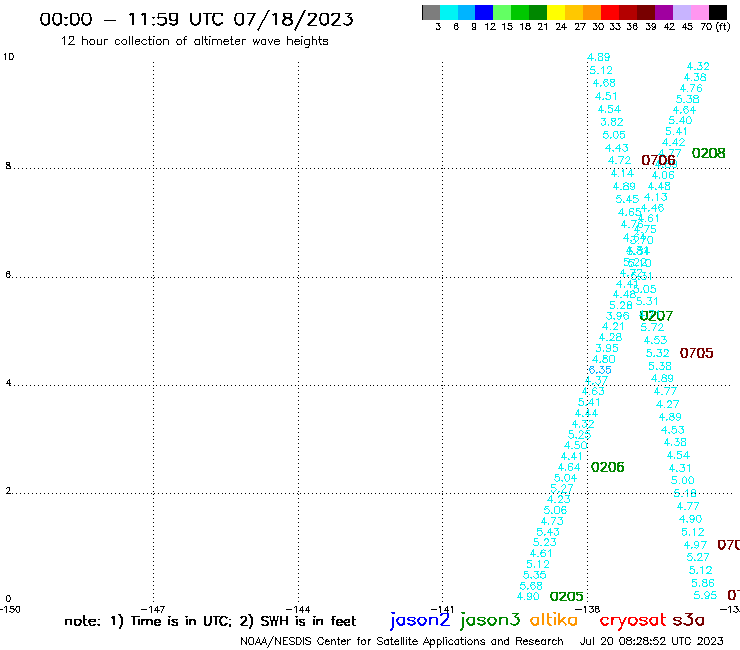This screenshot has width=740, height=650.
Task: Click the s3a satellite legend label
Action: (689, 620)
